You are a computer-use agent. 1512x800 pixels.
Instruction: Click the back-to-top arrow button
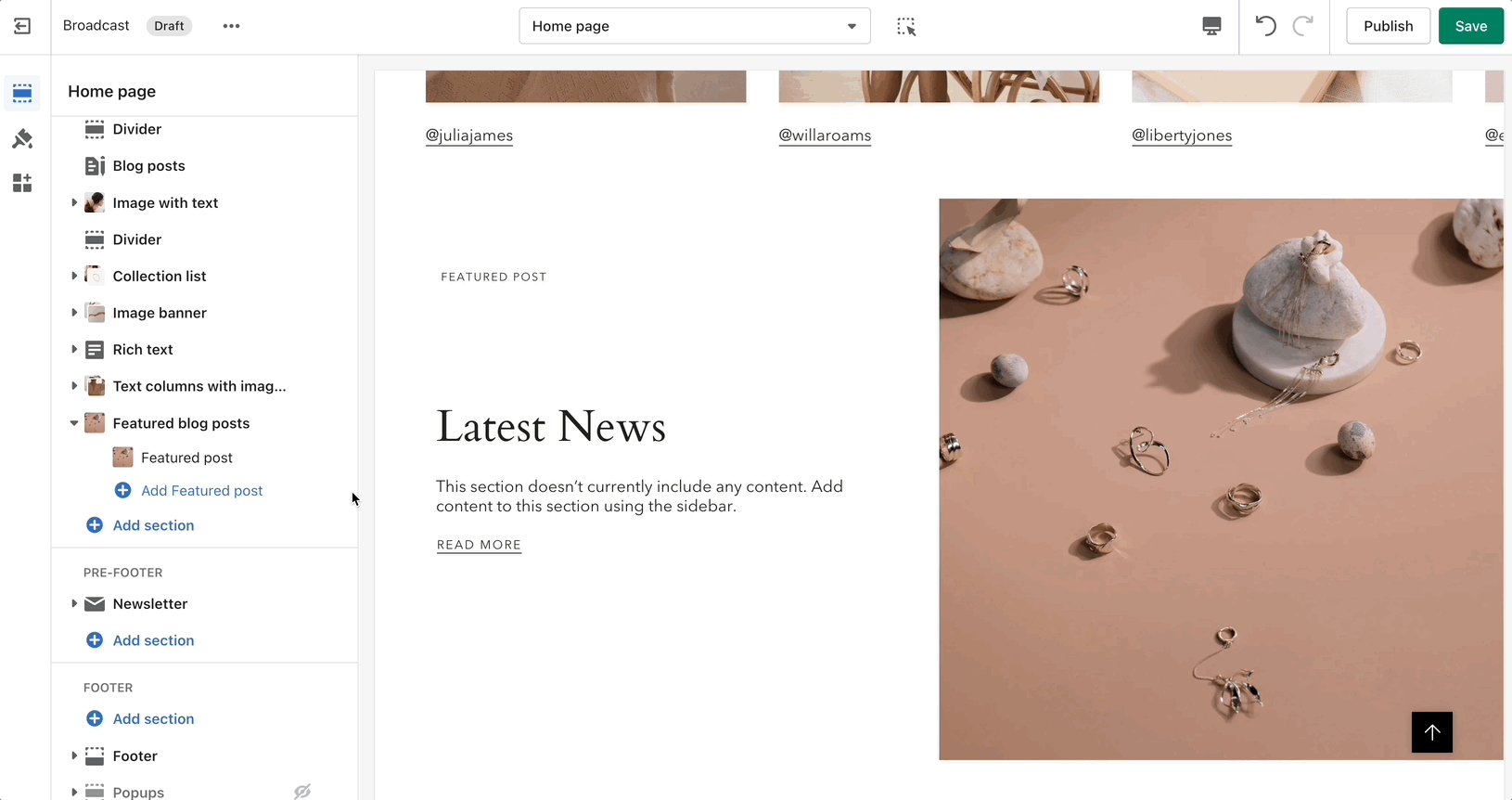[x=1432, y=732]
